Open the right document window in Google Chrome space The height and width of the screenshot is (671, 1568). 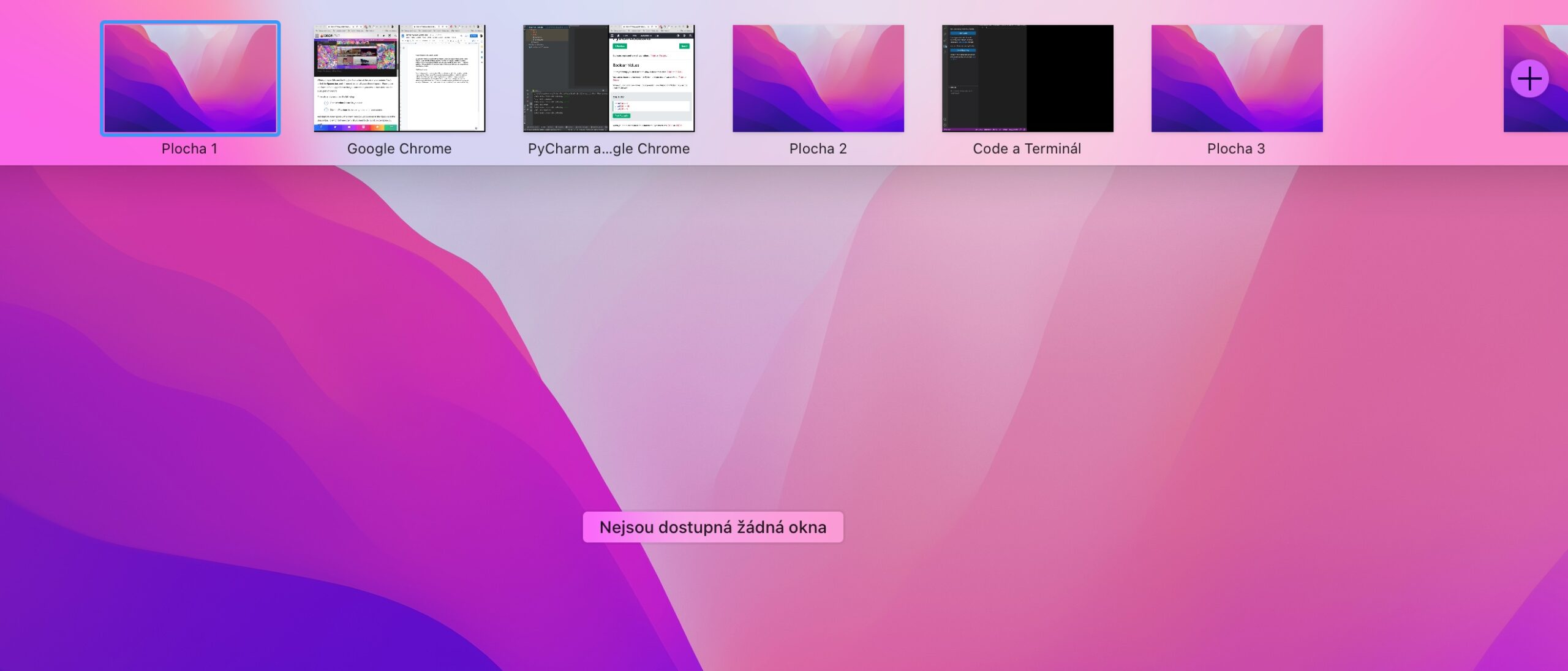click(442, 78)
